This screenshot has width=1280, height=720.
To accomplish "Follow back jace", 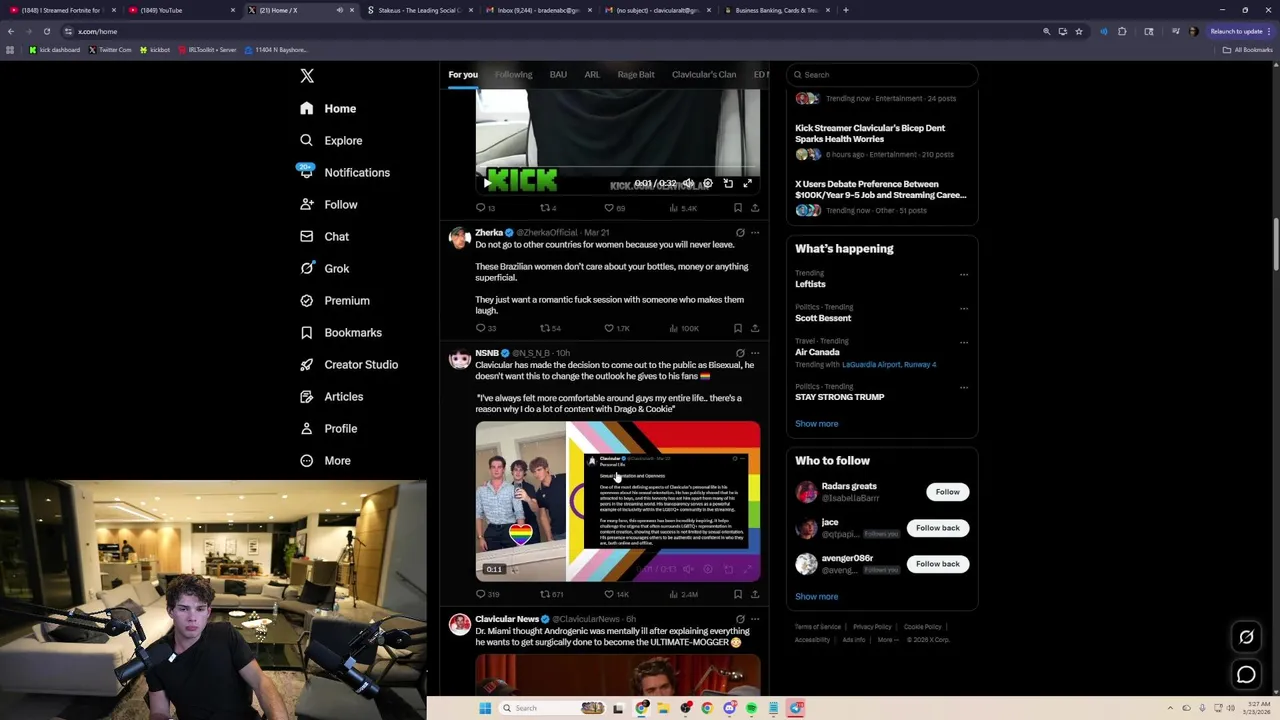I will click(x=937, y=528).
